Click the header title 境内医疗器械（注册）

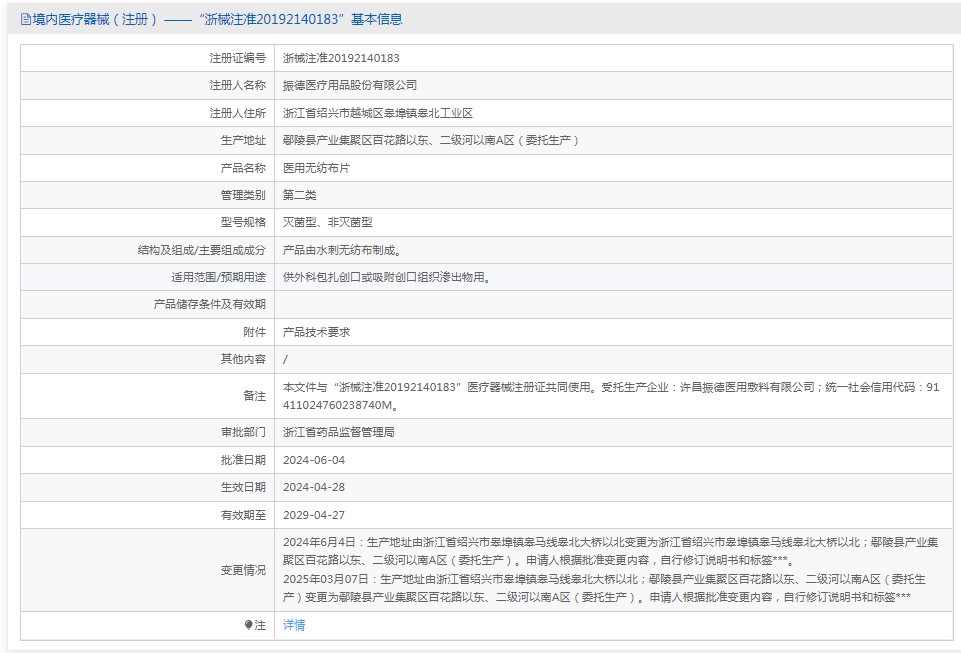point(95,20)
